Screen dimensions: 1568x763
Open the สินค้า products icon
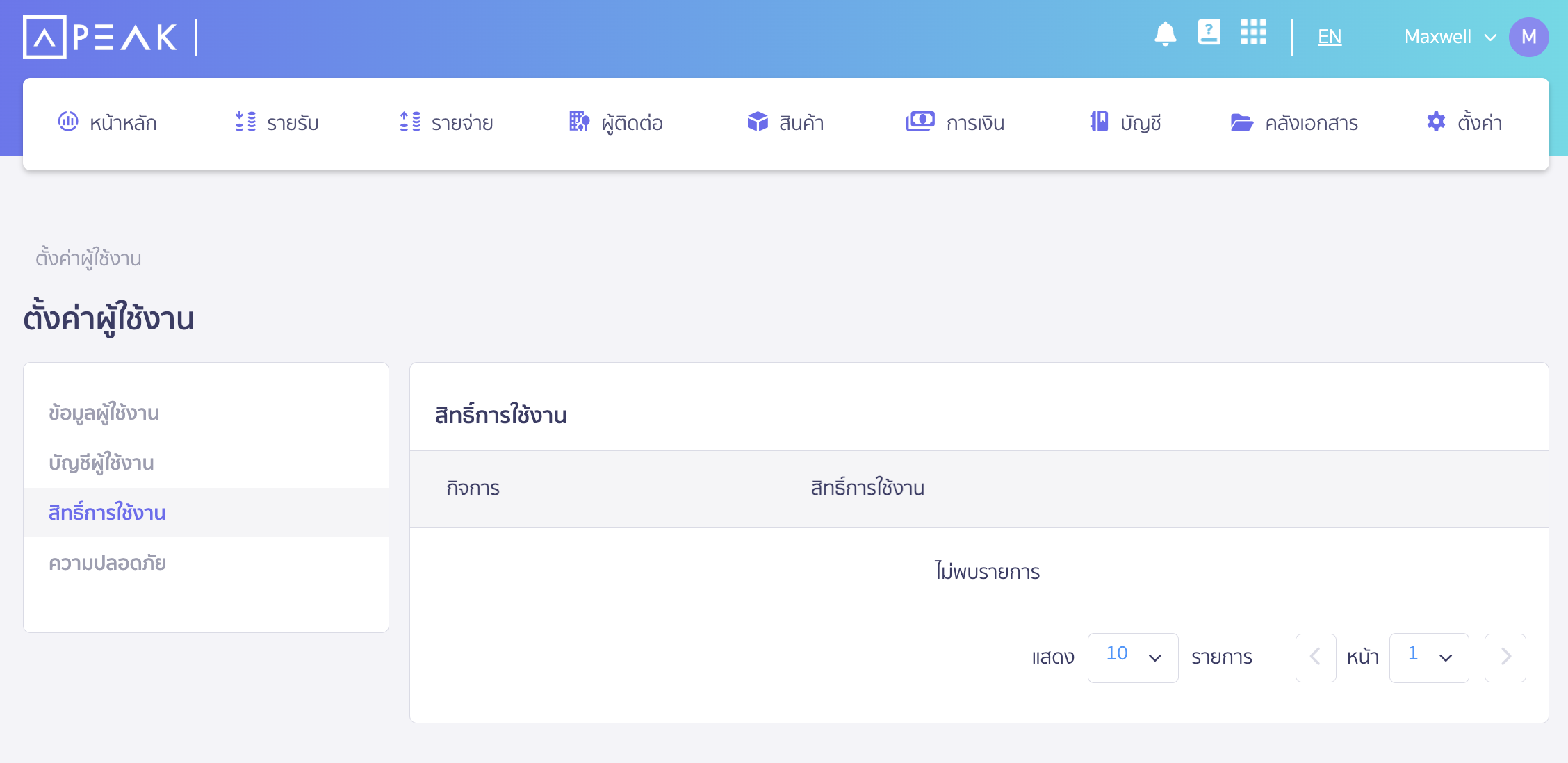tap(757, 122)
